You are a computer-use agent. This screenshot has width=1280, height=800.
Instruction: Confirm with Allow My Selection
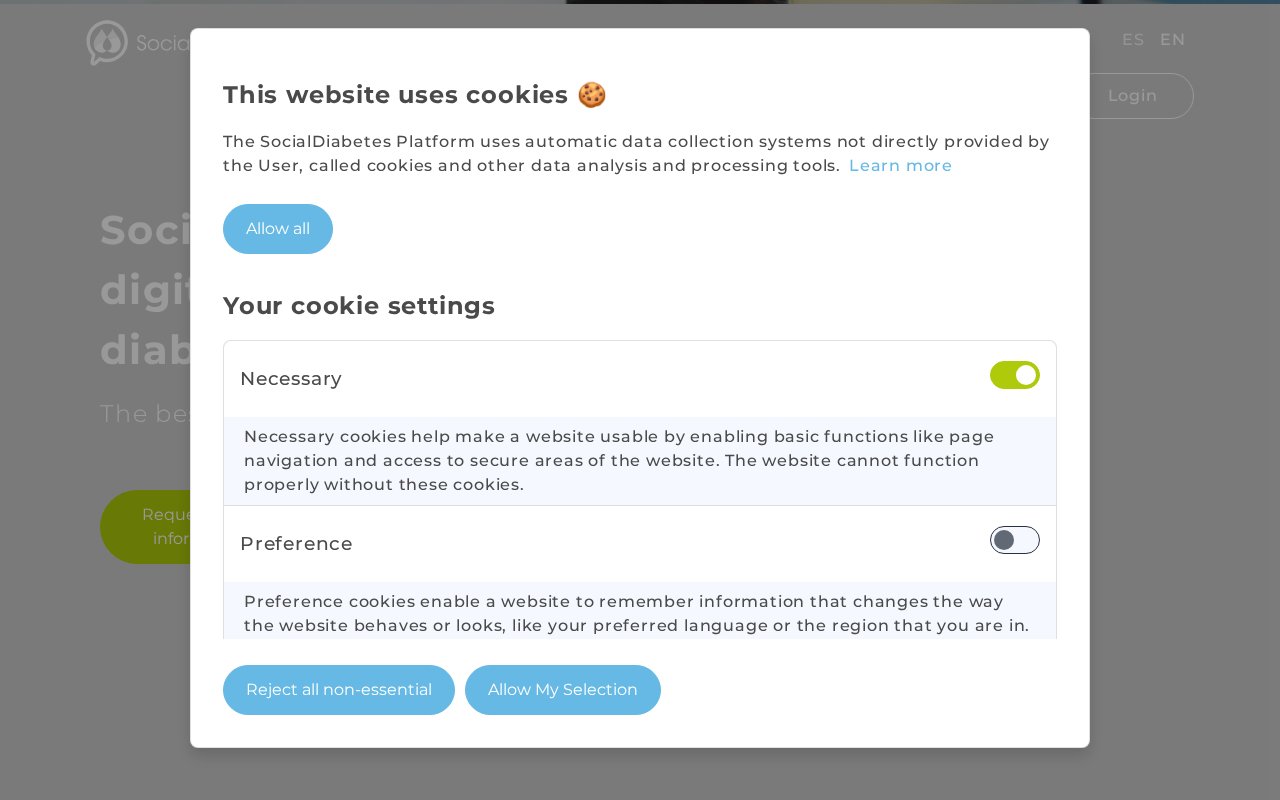pos(563,690)
